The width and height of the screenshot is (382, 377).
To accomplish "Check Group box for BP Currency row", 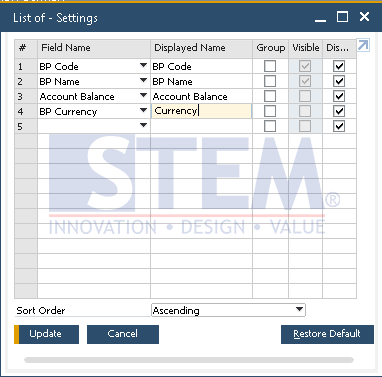I will tap(270, 111).
